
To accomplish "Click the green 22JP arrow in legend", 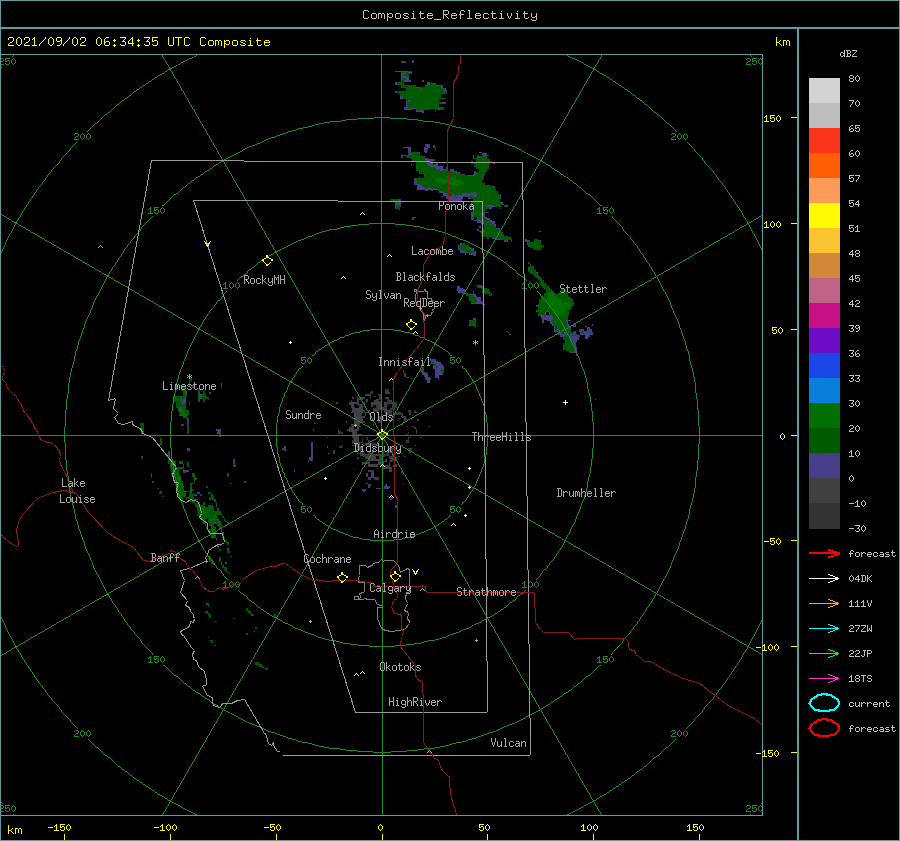I will (x=824, y=653).
